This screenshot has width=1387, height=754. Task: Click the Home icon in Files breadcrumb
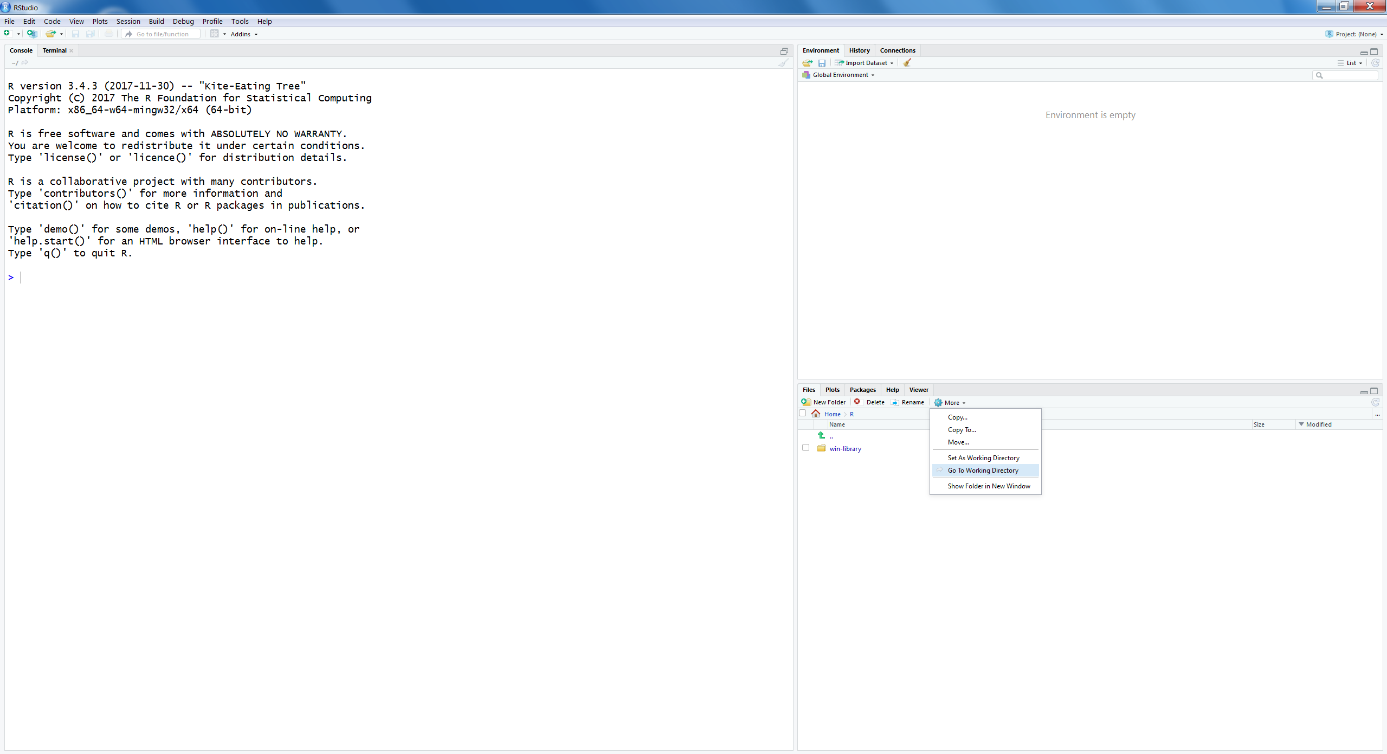point(816,414)
